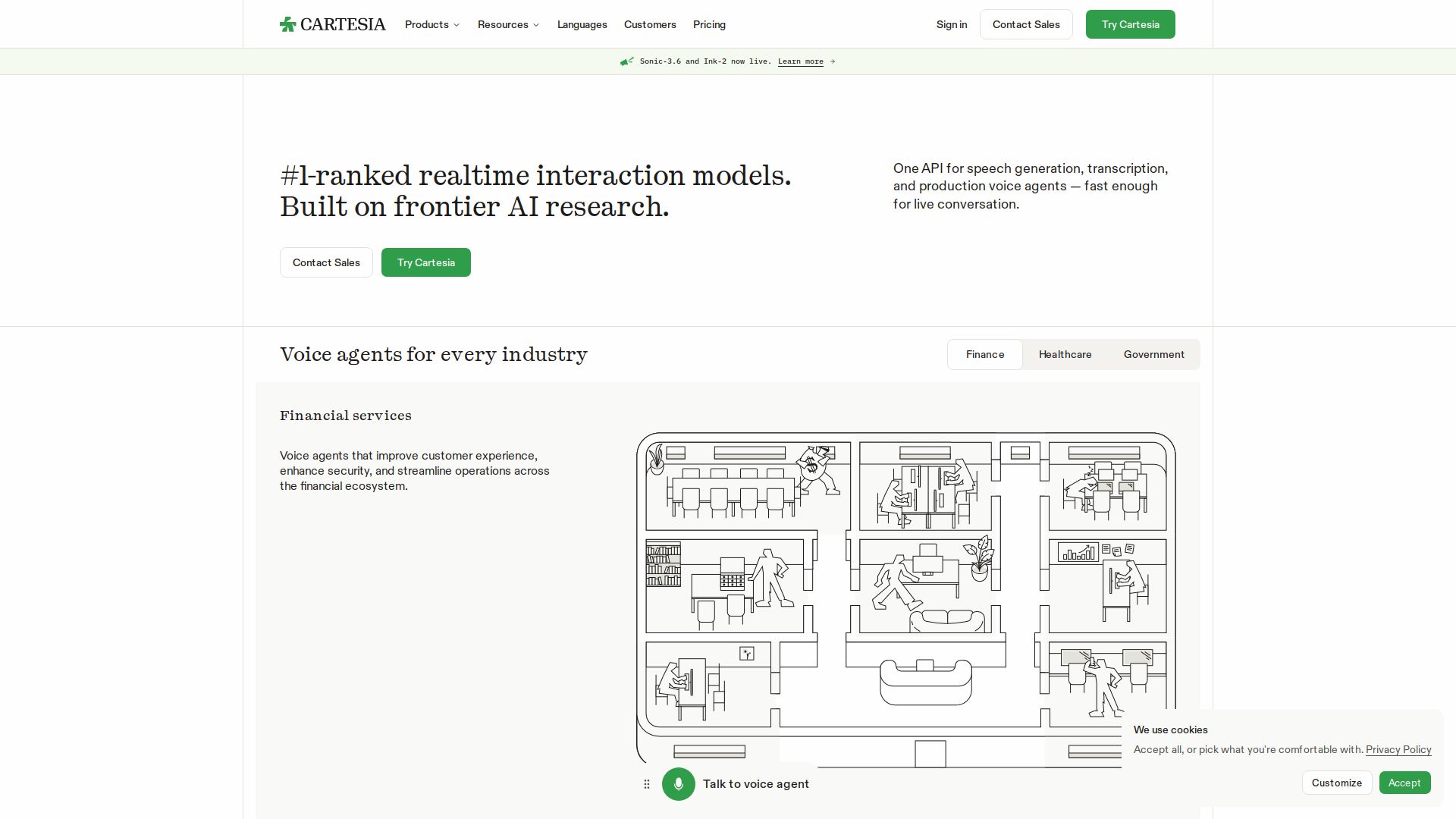Image resolution: width=1456 pixels, height=819 pixels.
Task: Open the Learn more announcement link
Action: pyautogui.click(x=801, y=61)
